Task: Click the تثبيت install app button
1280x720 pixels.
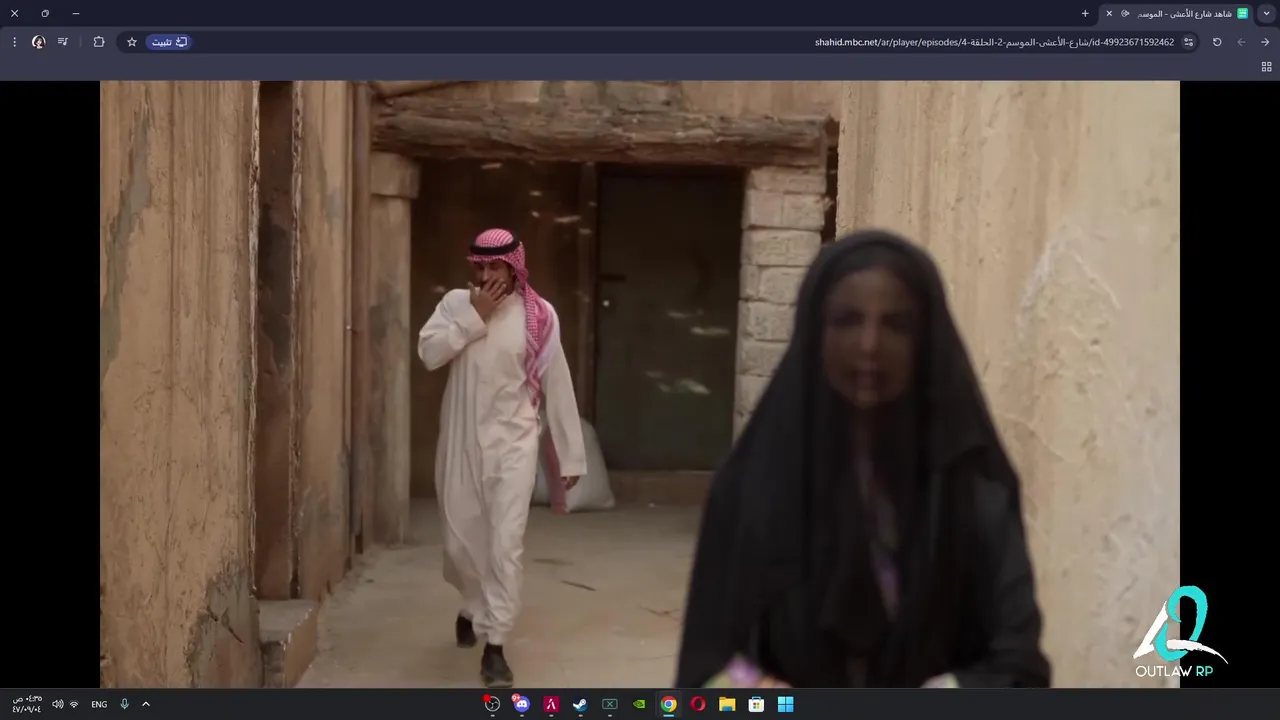Action: pos(169,42)
